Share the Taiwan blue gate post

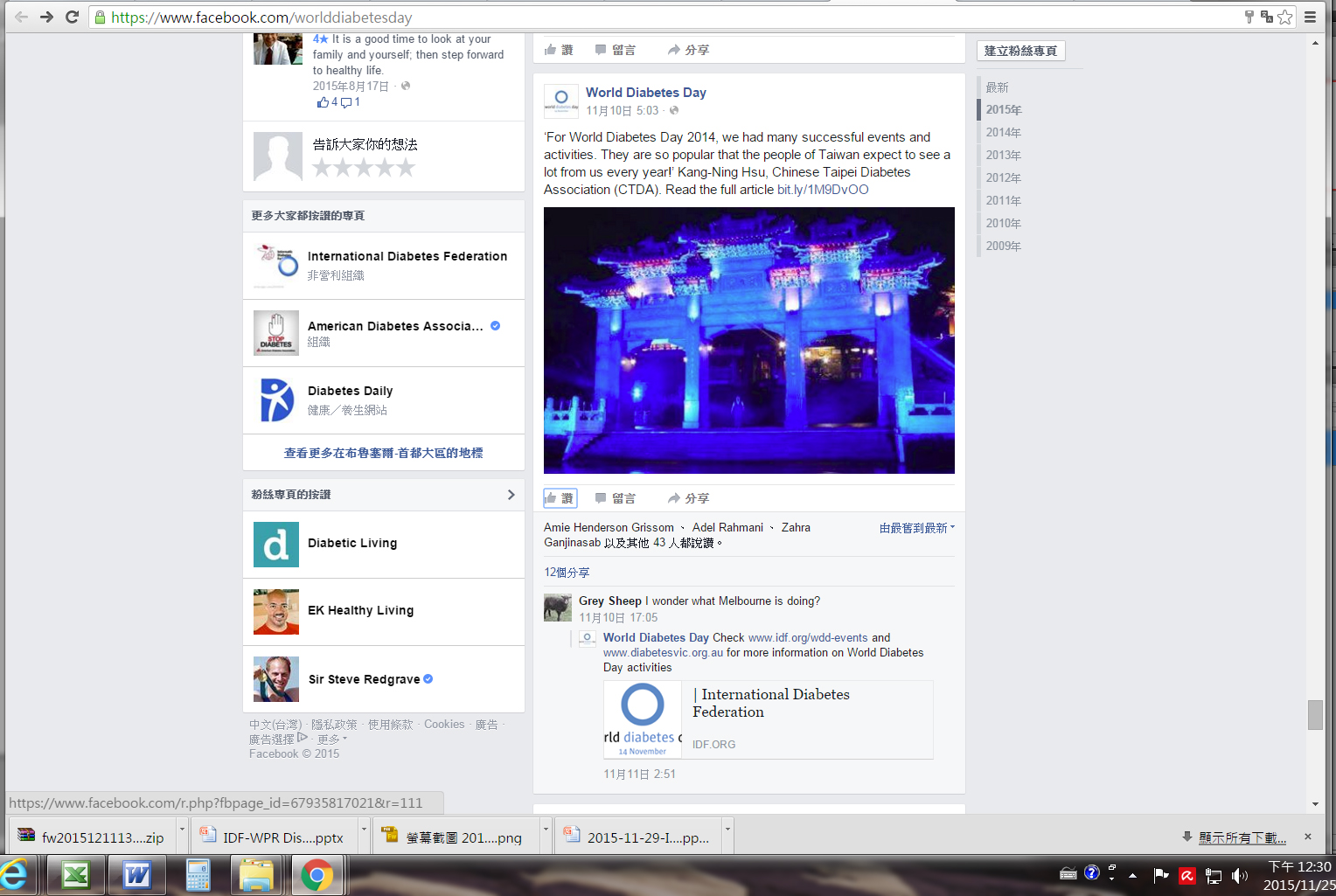(688, 498)
